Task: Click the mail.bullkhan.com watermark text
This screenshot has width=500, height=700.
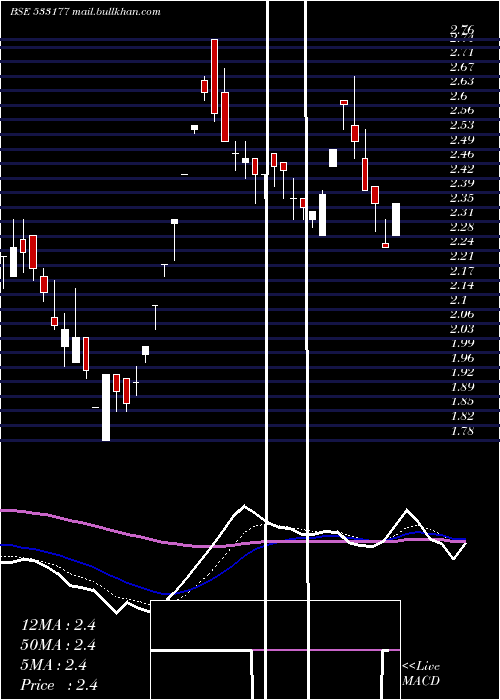Action: click(116, 12)
